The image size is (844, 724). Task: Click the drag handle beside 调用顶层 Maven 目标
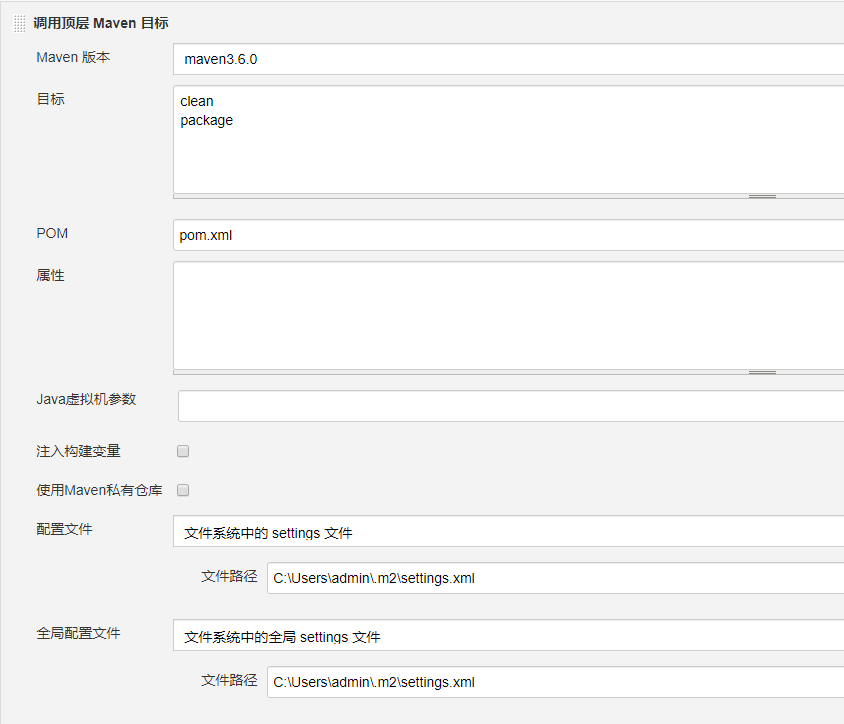pyautogui.click(x=19, y=24)
